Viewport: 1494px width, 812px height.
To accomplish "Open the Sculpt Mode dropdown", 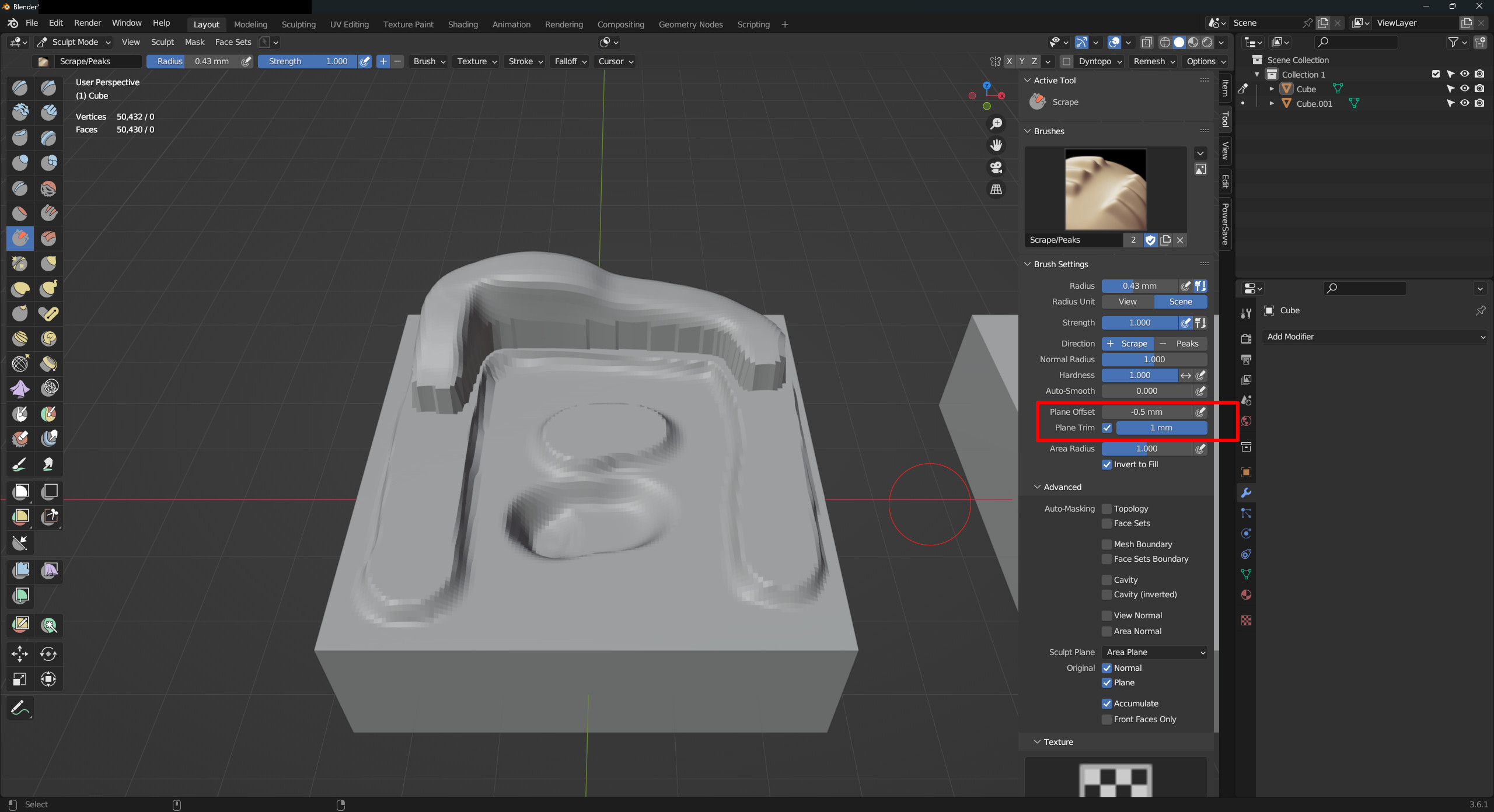I will (x=74, y=42).
